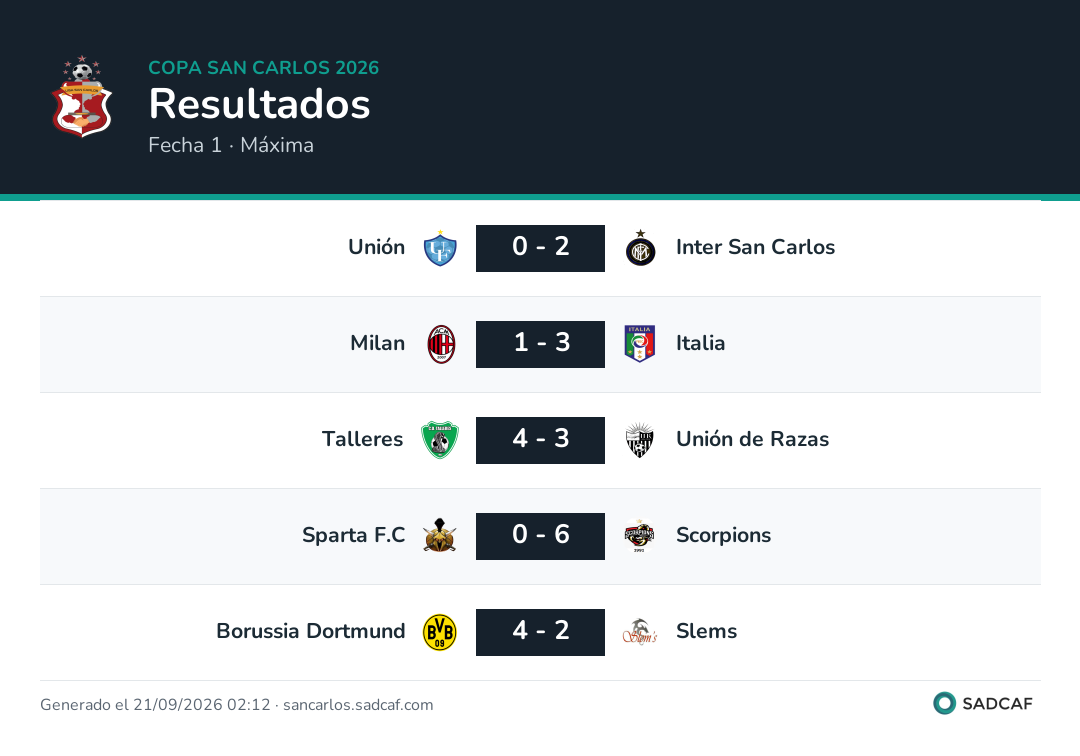Select the Milan red-black crest

point(441,344)
